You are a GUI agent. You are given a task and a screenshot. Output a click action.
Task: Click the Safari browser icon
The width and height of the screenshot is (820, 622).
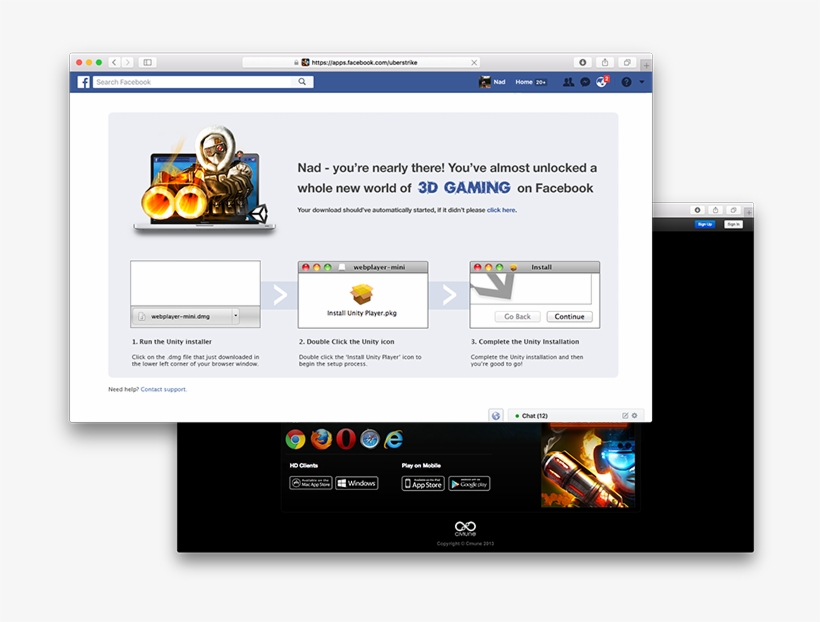point(370,439)
